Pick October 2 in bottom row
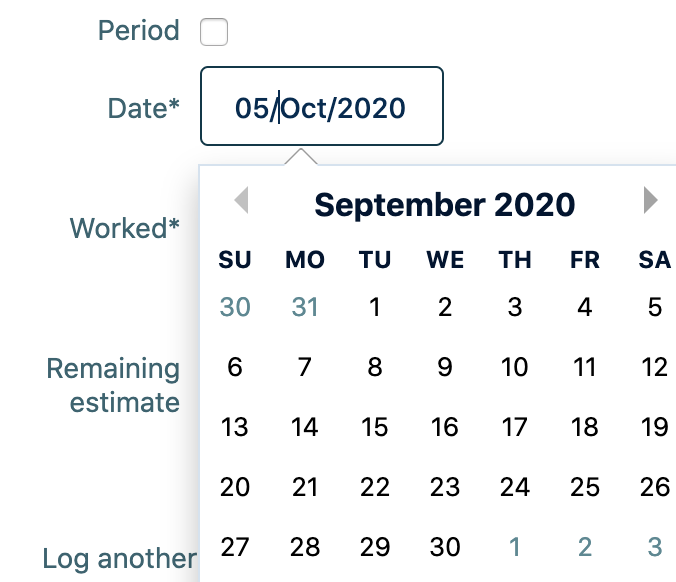Viewport: 676px width, 582px height. [x=585, y=547]
